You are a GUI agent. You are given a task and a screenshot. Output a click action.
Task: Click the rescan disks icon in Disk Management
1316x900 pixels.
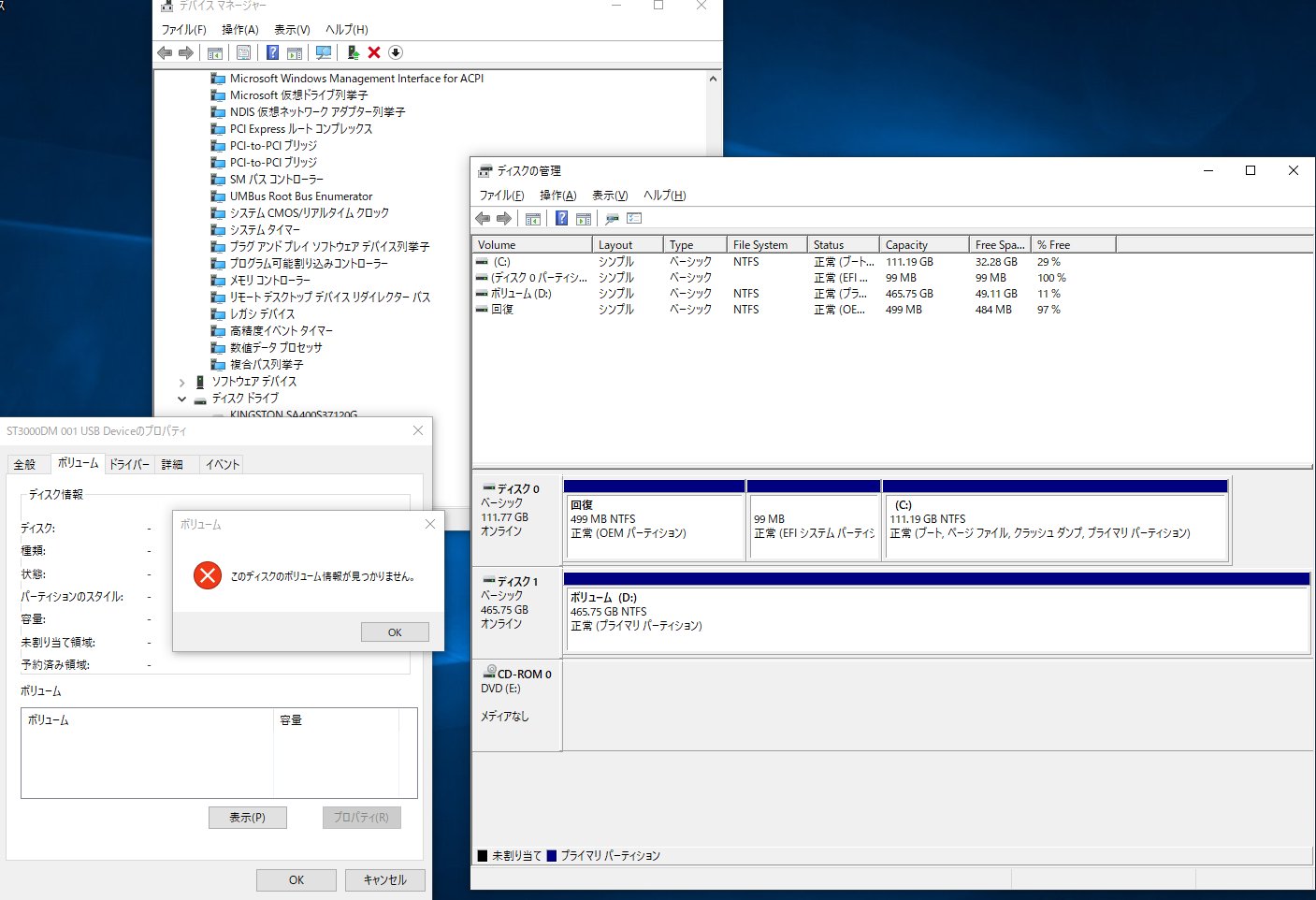pyautogui.click(x=612, y=219)
